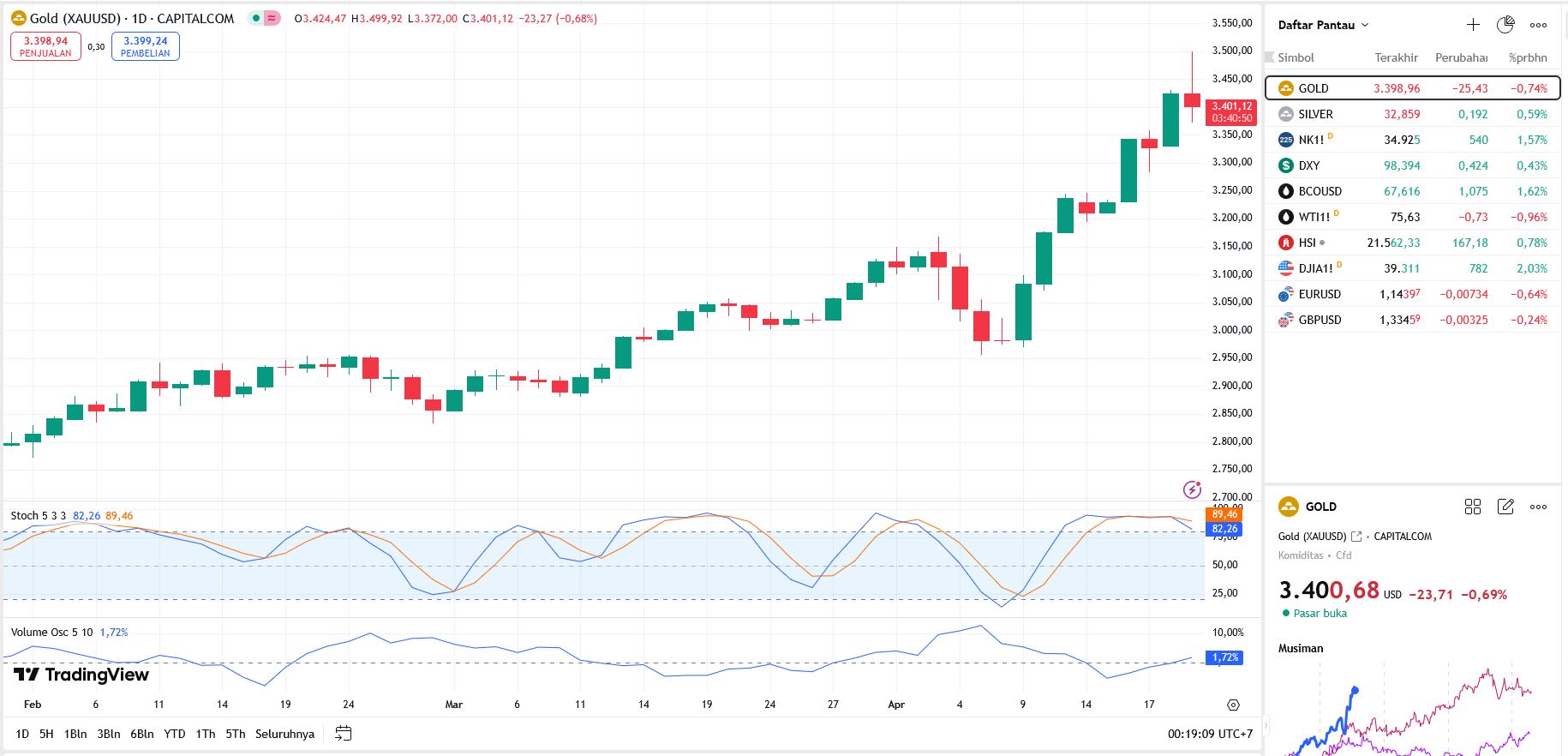Expand the Daftar Pantau dropdown

coord(1323,25)
